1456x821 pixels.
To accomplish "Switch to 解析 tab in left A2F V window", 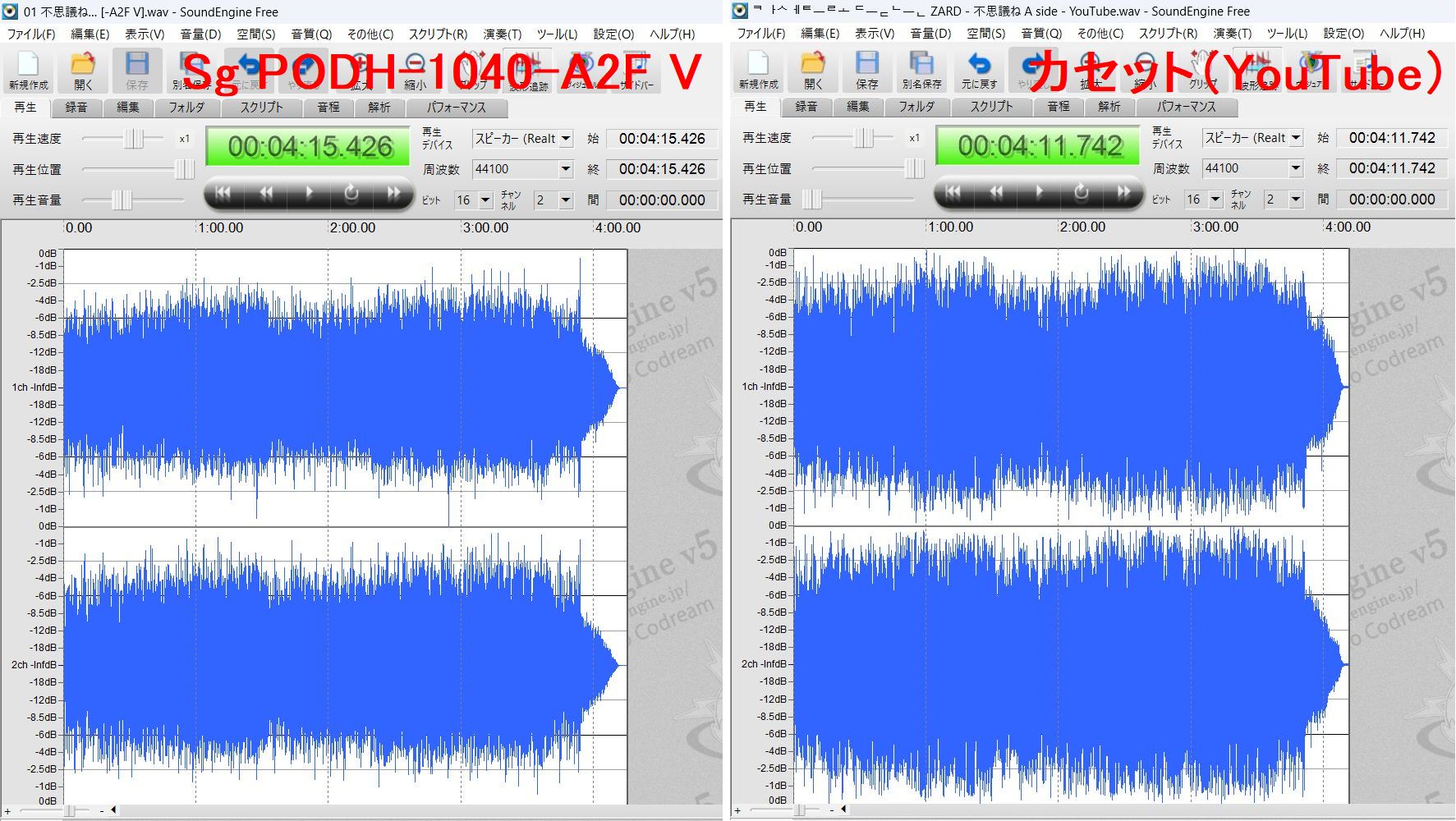I will [379, 108].
